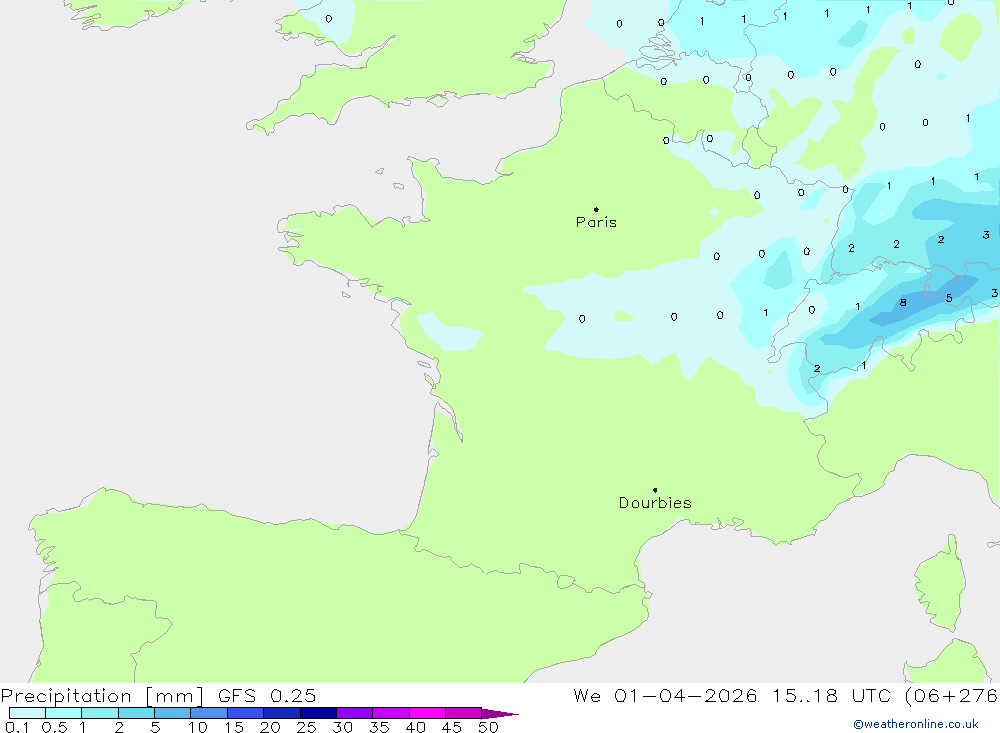This screenshot has height=733, width=1000.
Task: Click the legend scale label 35
Action: [x=379, y=727]
